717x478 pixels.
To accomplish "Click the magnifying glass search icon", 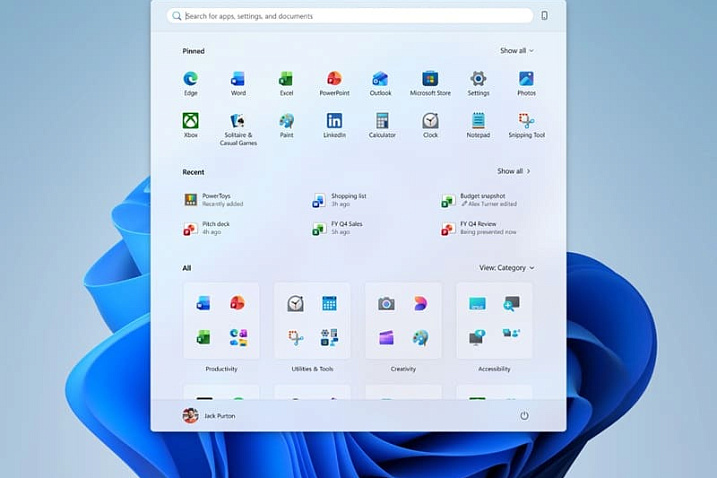I will click(177, 16).
